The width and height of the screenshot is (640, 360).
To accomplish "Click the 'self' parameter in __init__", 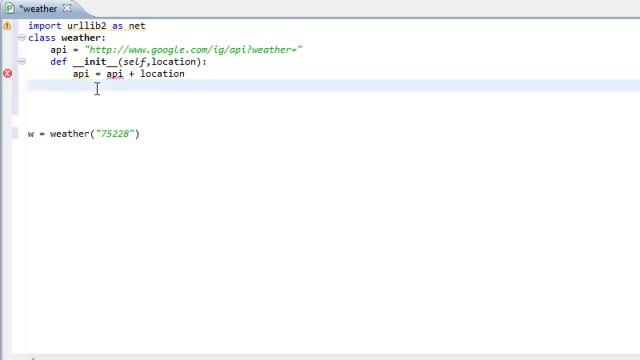I will (135, 62).
